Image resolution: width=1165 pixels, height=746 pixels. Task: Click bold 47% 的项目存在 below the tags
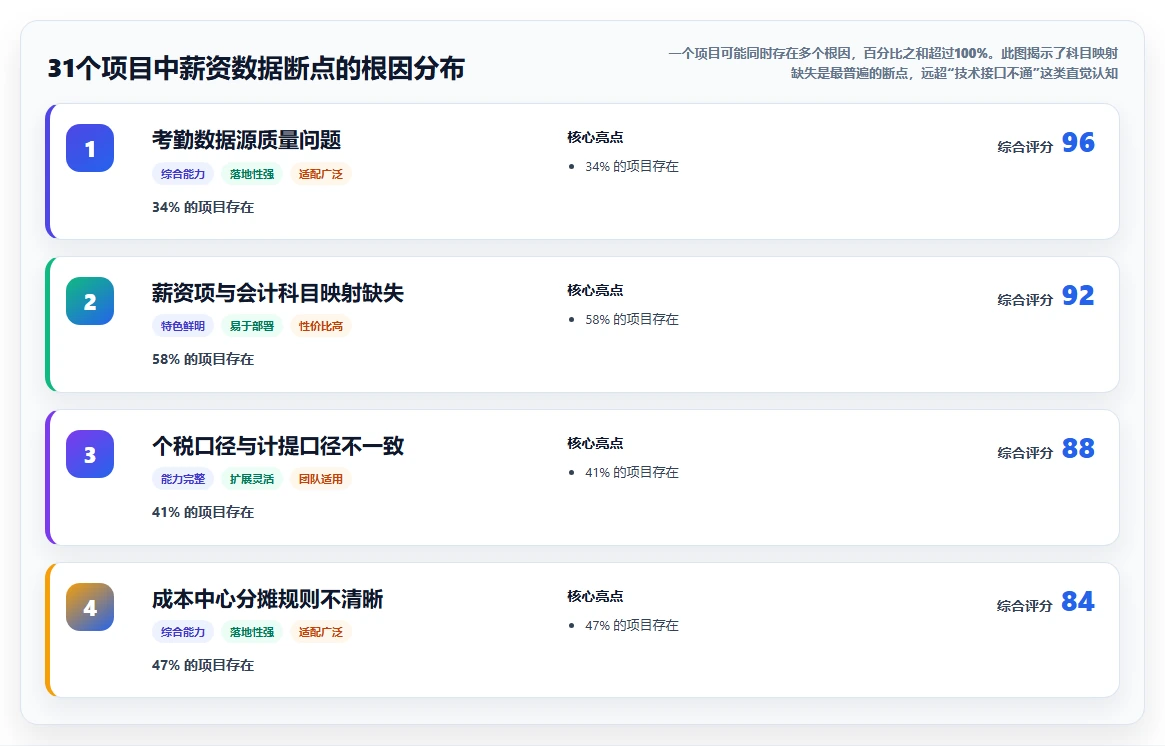pos(203,666)
